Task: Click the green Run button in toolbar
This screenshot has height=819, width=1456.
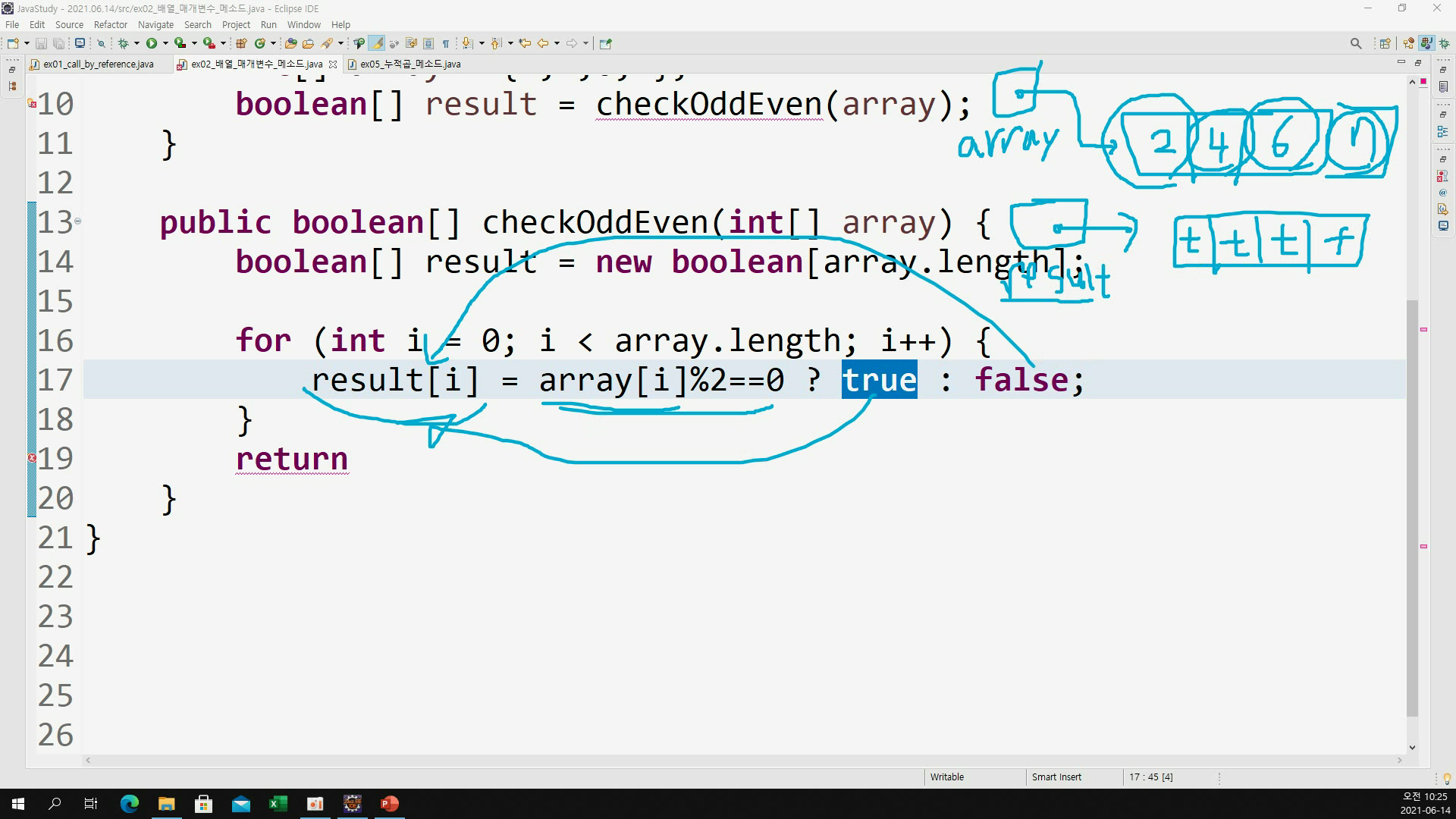Action: pos(151,43)
